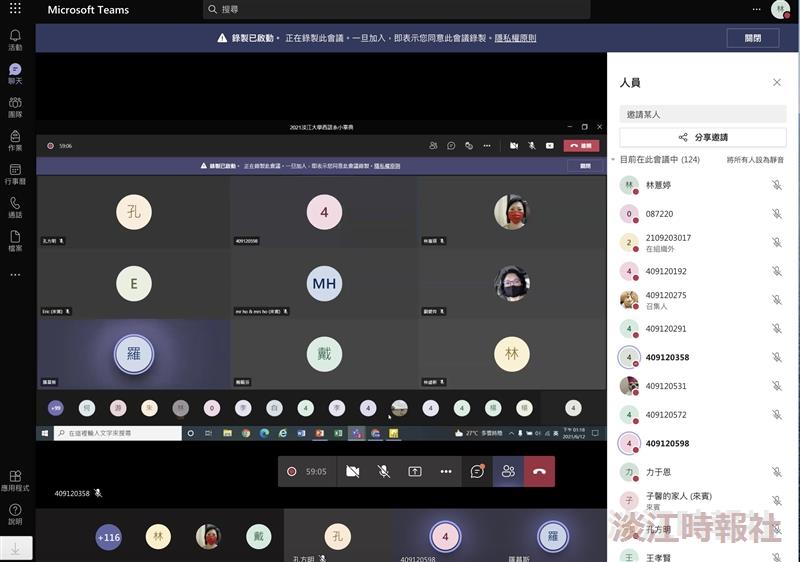Open the app launcher grid icon
Image resolution: width=800 pixels, height=562 pixels.
pos(15,8)
